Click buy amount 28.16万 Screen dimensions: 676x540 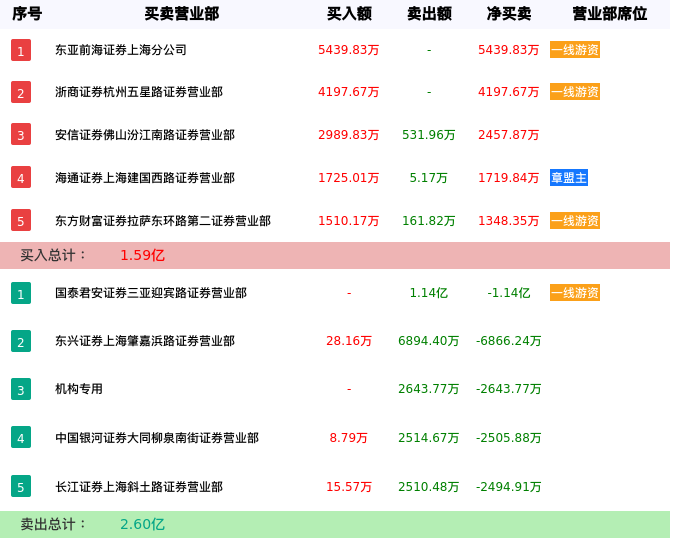[x=349, y=341]
